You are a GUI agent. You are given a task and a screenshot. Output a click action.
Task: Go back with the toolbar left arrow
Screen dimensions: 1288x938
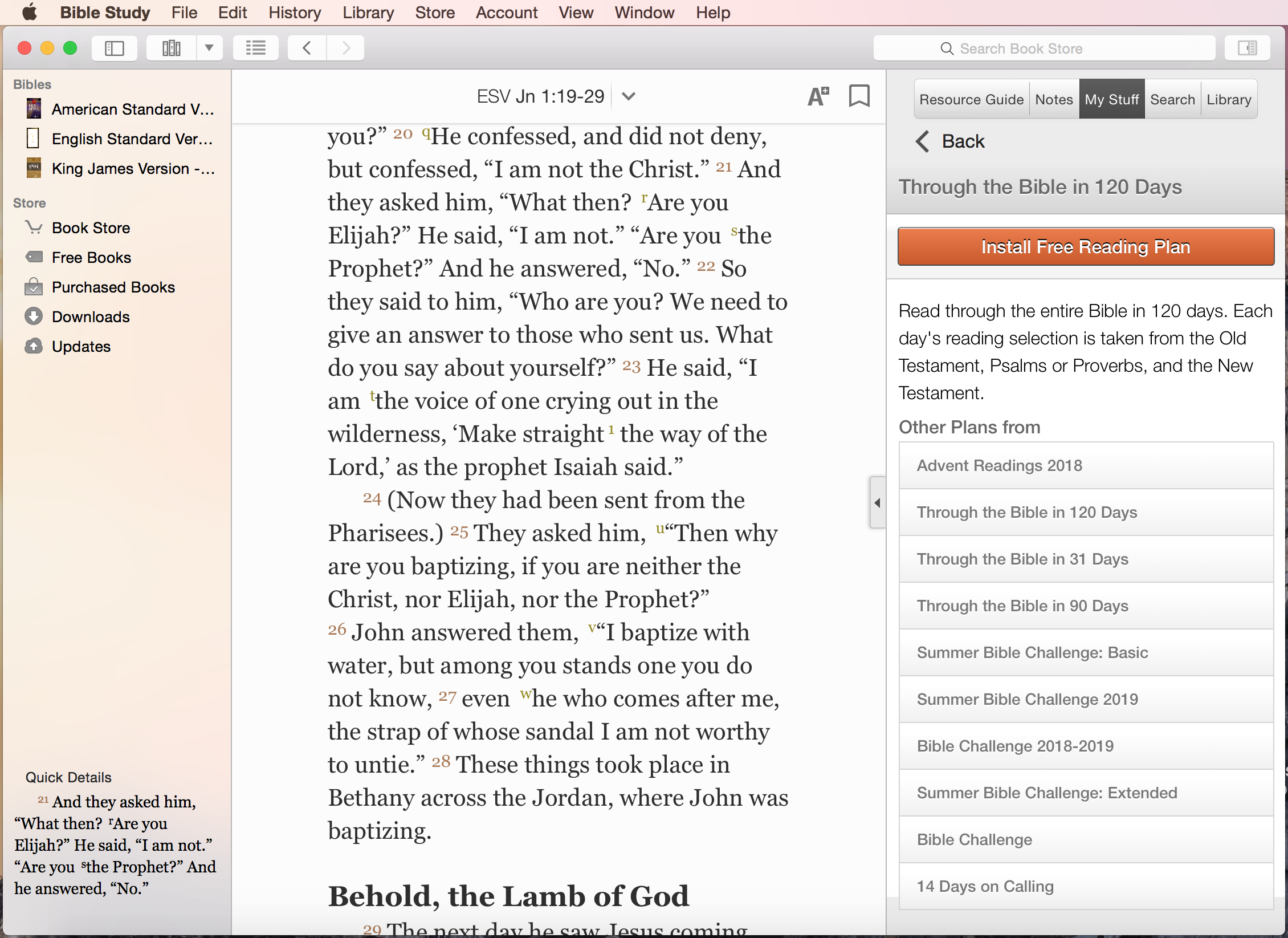pos(307,48)
